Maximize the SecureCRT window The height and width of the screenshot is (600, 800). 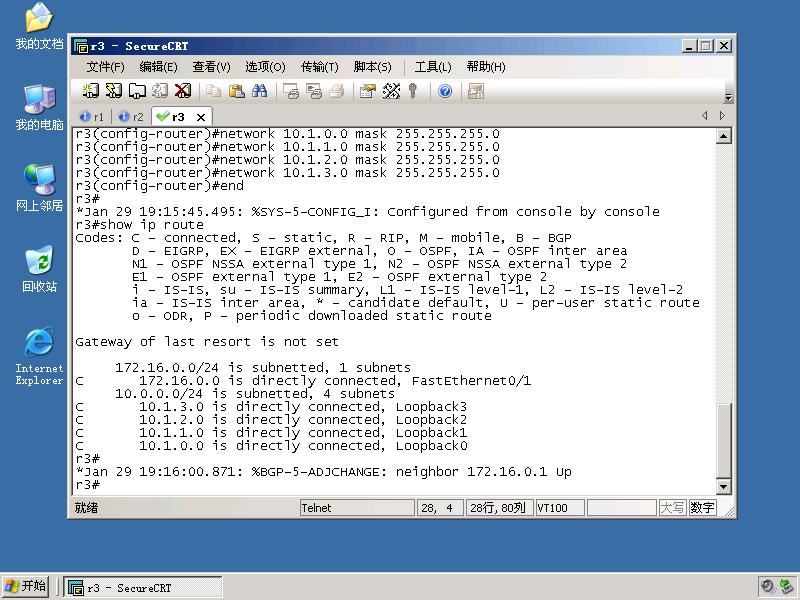pyautogui.click(x=706, y=46)
